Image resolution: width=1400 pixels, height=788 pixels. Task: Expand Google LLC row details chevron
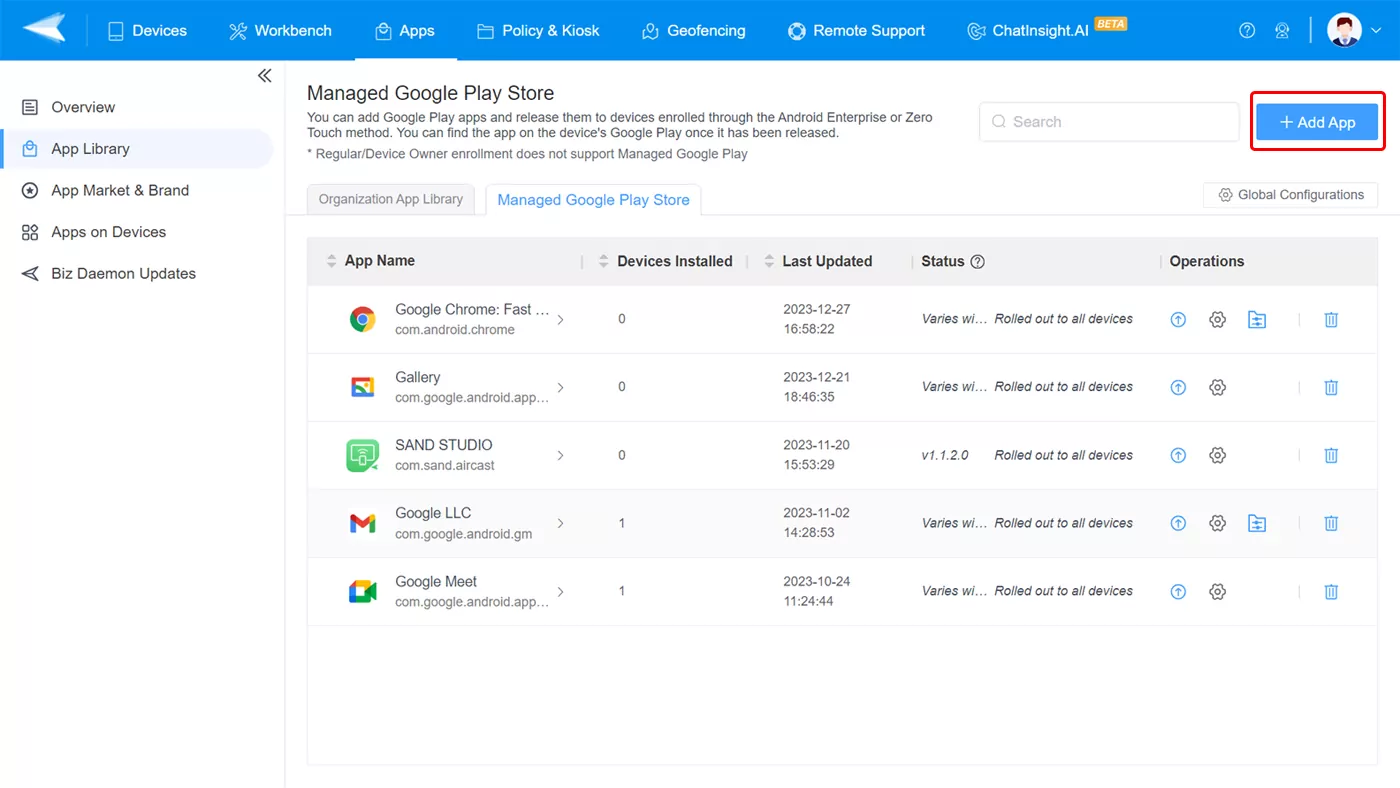(x=560, y=523)
